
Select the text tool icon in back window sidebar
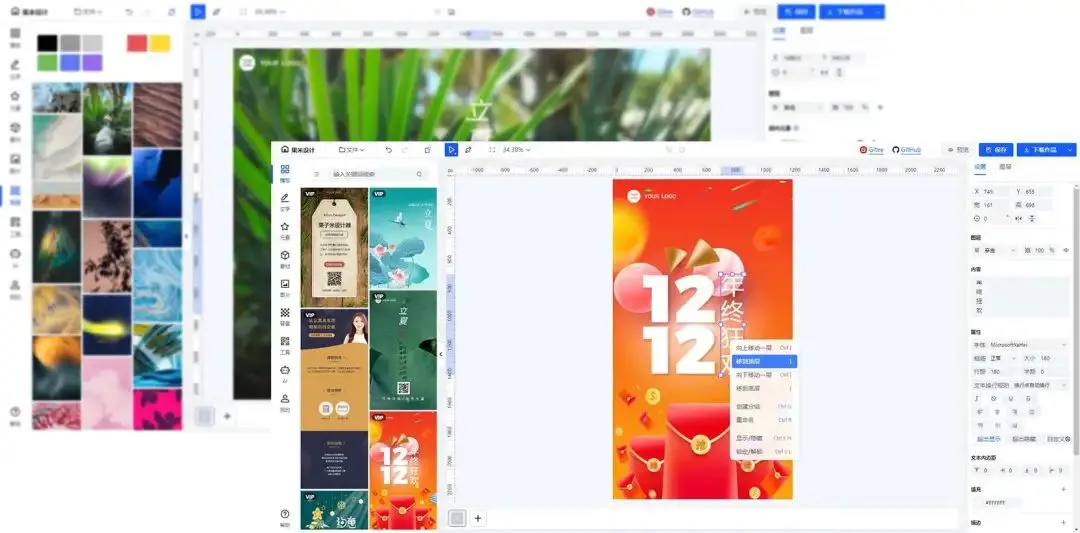pyautogui.click(x=15, y=67)
